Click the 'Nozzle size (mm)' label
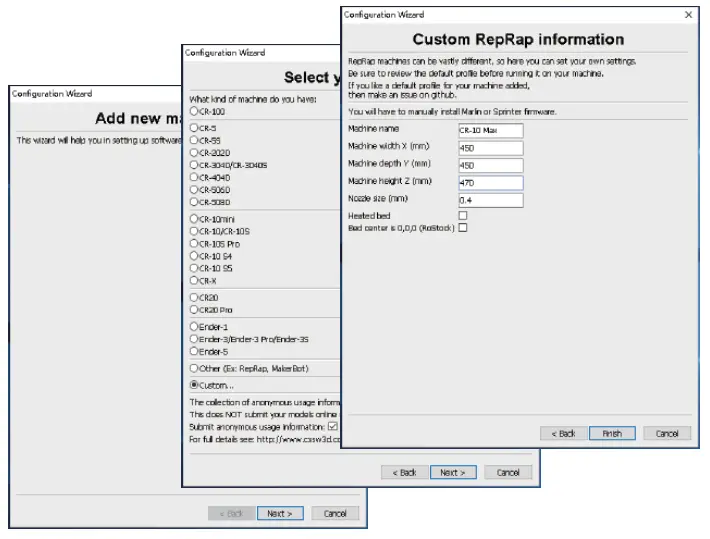Screen dimensions: 710x539 [378, 198]
